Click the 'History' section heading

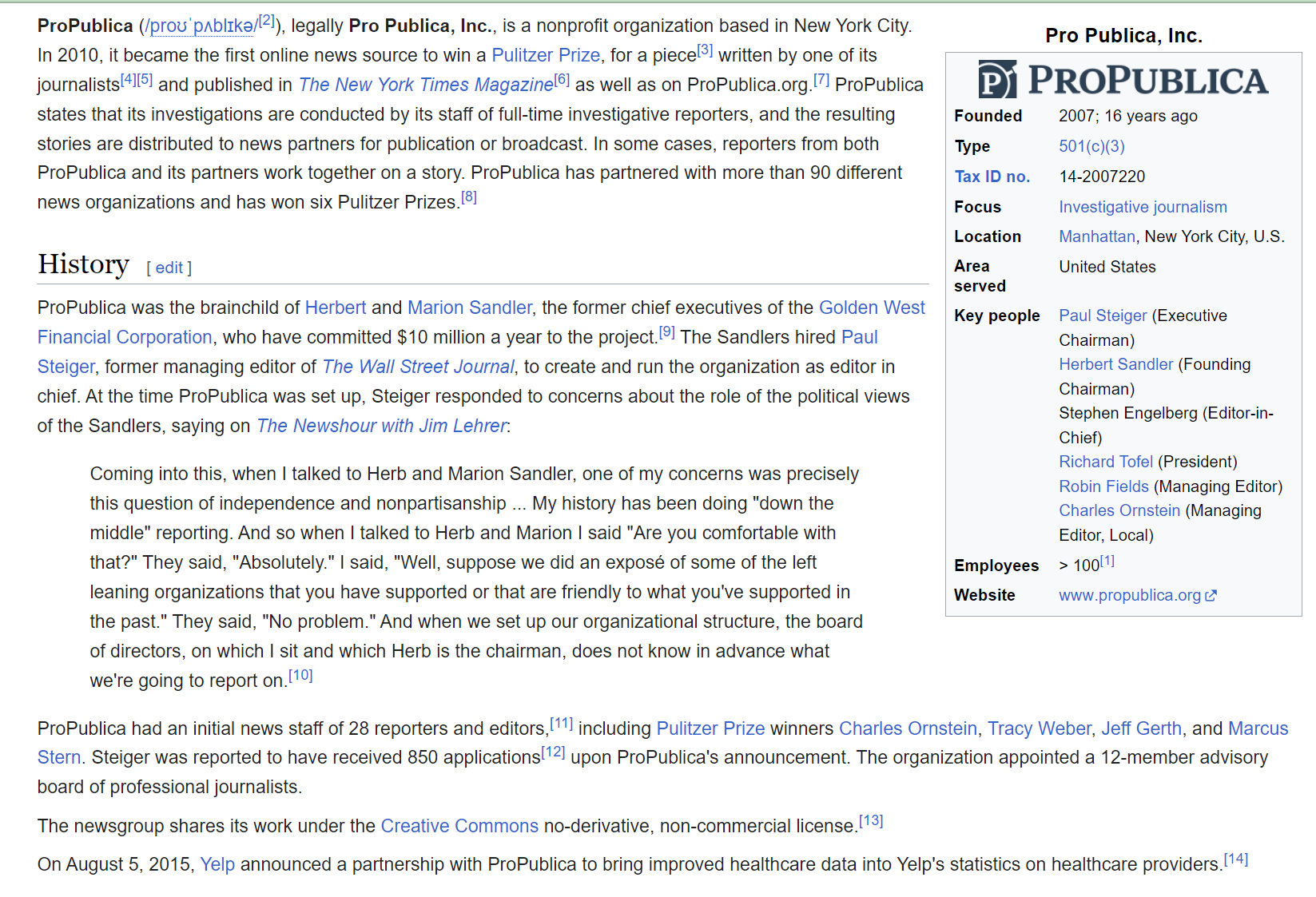pyautogui.click(x=83, y=264)
